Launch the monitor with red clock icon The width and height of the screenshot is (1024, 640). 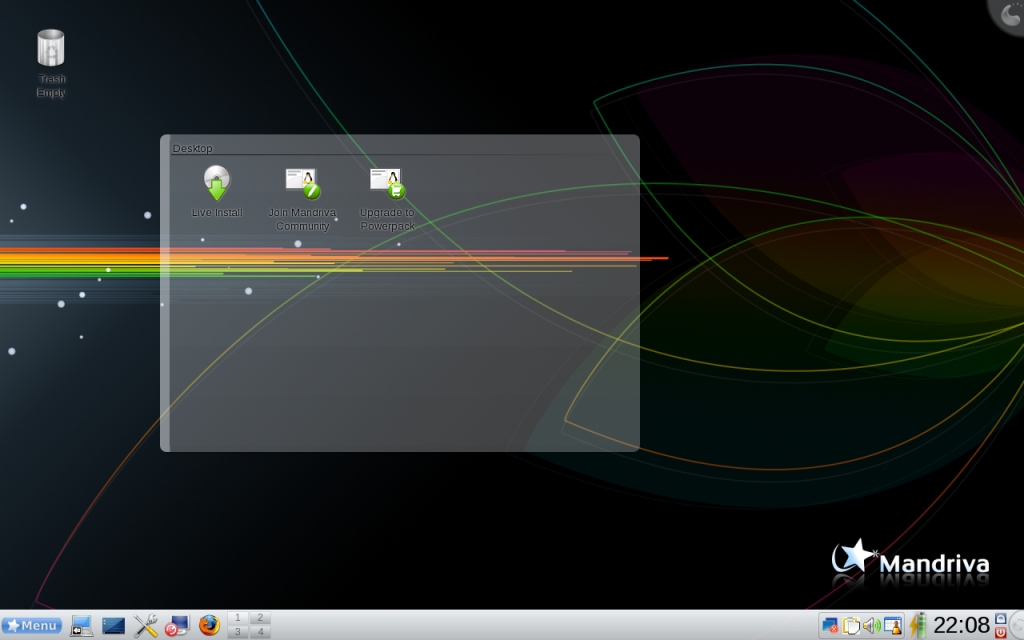pos(177,626)
